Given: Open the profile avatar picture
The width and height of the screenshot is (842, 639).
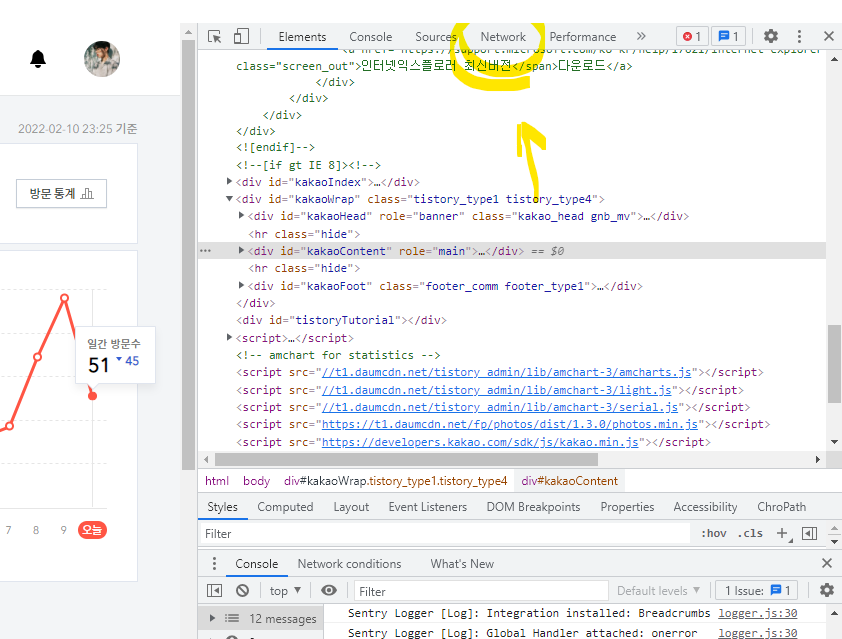Looking at the screenshot, I should tap(102, 59).
